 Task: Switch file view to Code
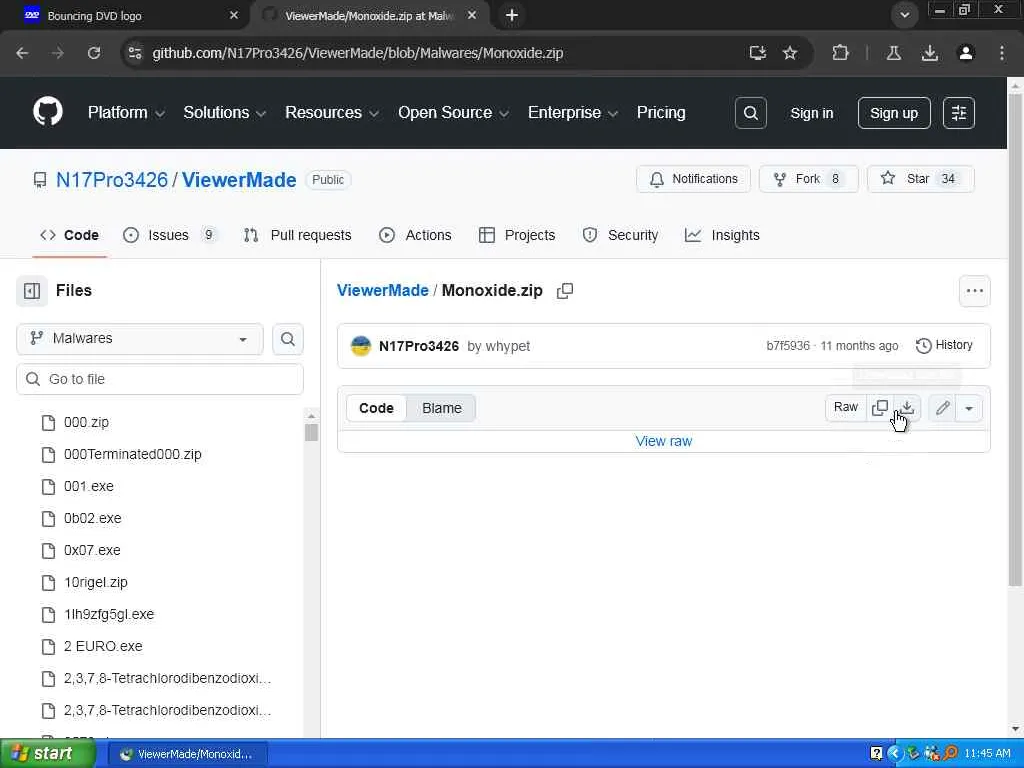pos(376,408)
